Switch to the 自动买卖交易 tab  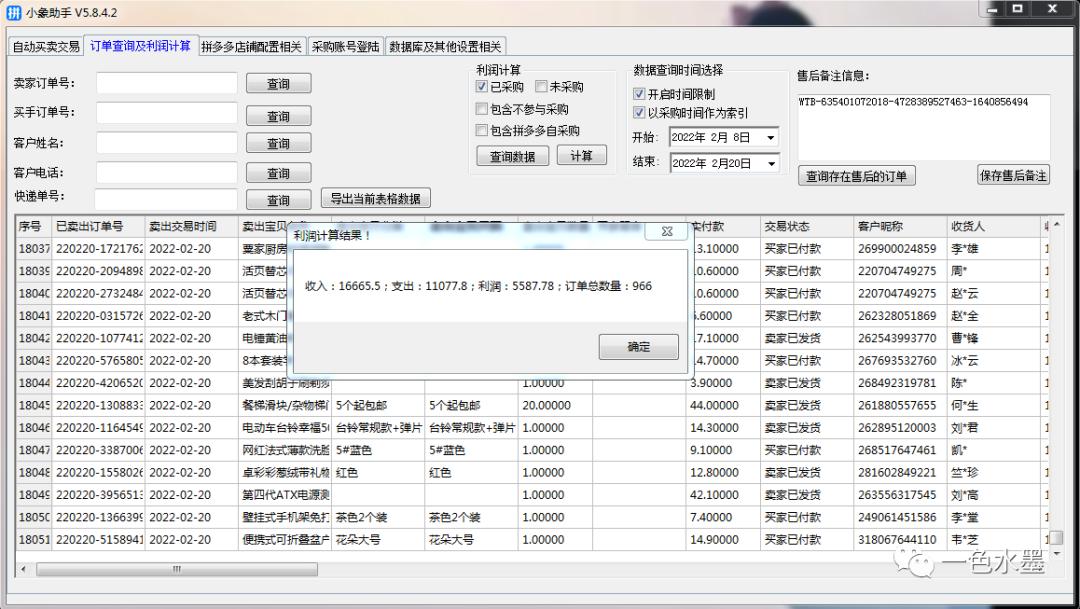(x=48, y=45)
